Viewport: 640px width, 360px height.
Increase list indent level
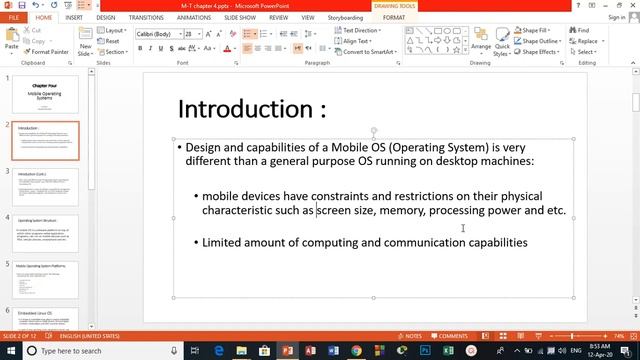[294, 34]
